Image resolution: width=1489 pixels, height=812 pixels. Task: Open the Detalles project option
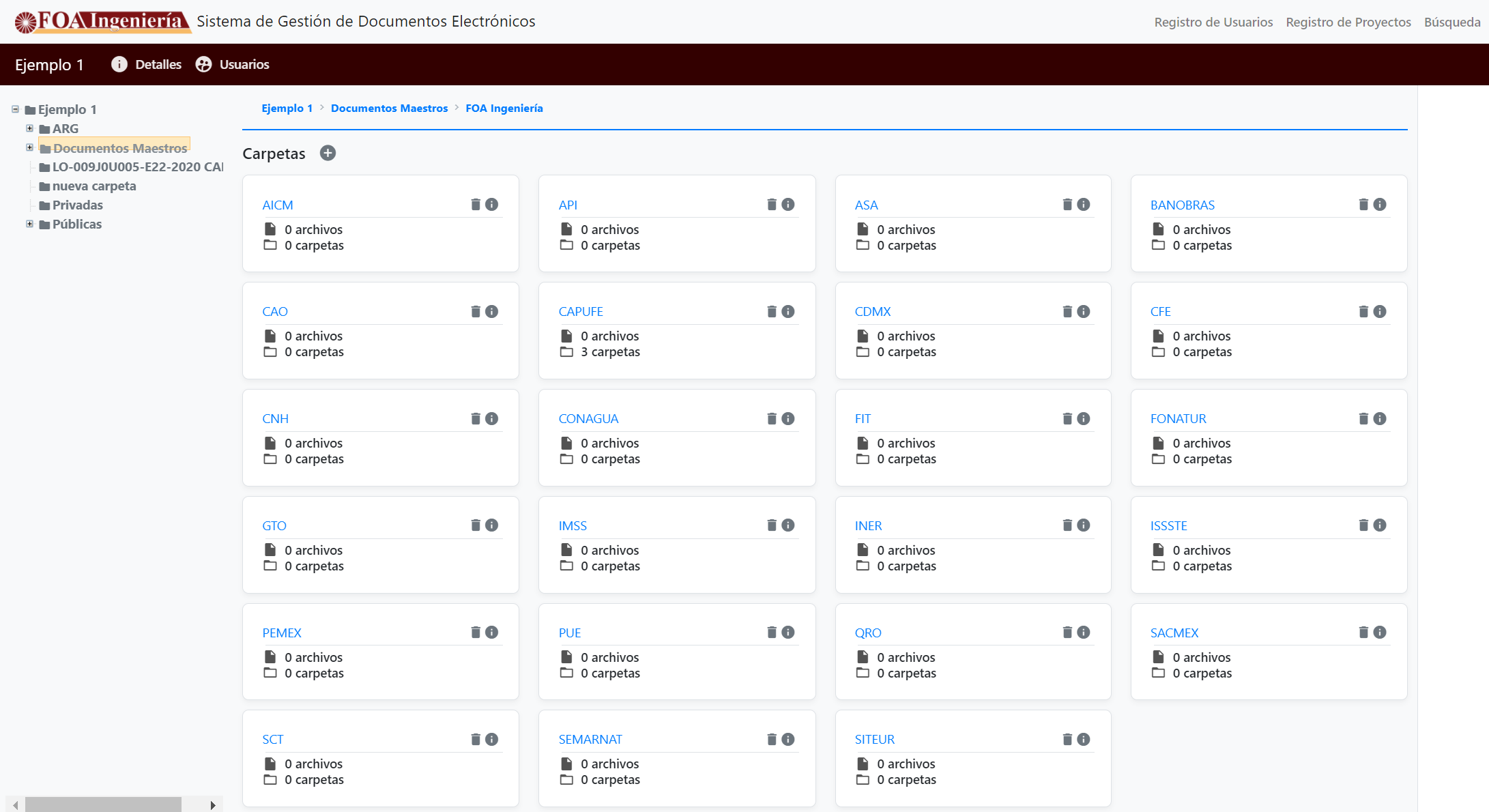click(147, 64)
